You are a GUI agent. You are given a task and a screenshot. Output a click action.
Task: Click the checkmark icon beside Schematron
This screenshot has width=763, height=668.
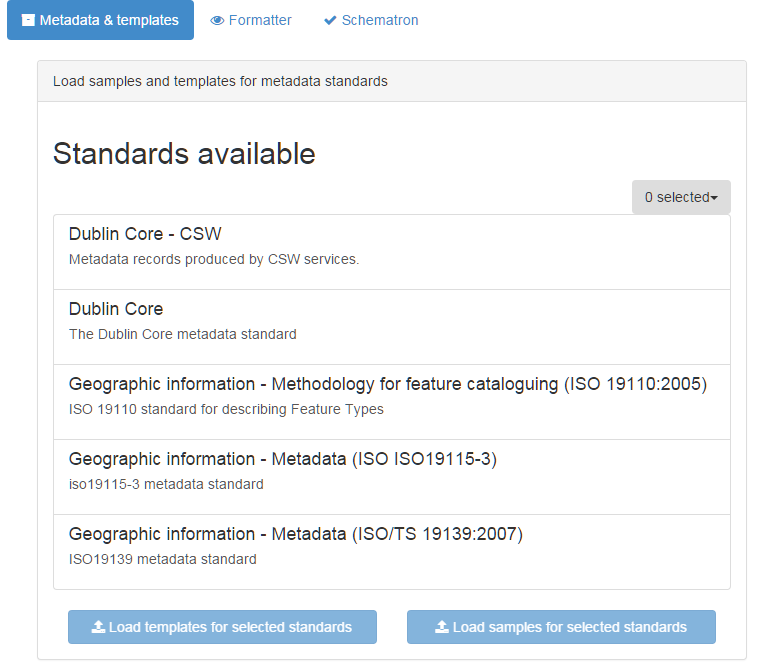pos(330,20)
